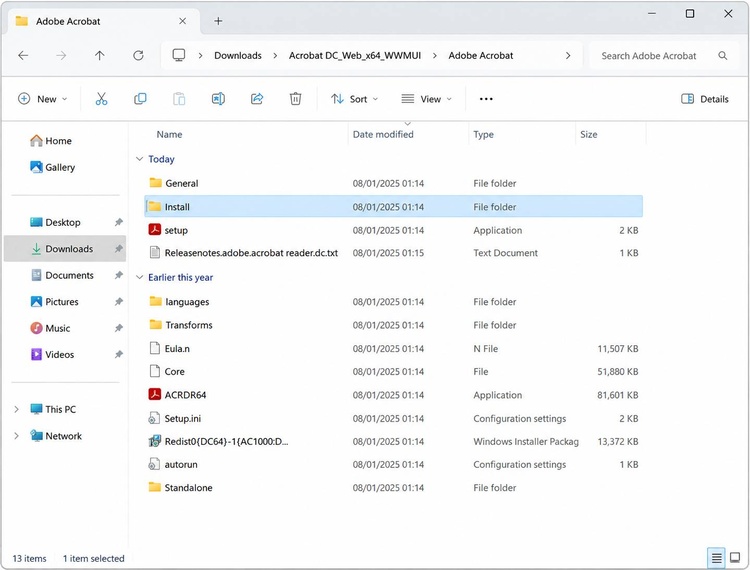The width and height of the screenshot is (750, 570).
Task: Switch to details list view icon
Action: [x=717, y=558]
